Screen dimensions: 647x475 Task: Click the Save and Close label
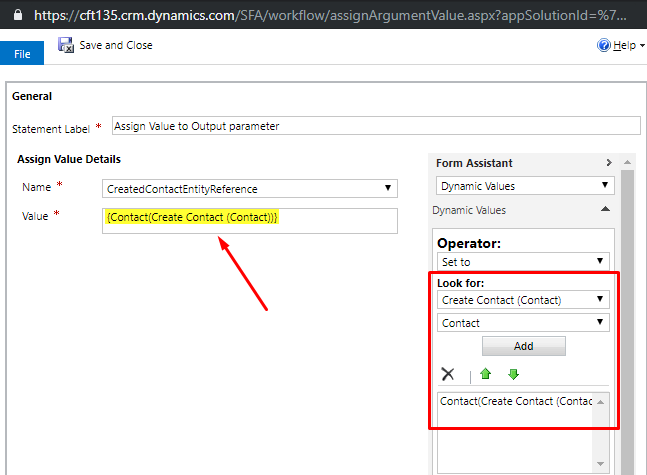116,45
